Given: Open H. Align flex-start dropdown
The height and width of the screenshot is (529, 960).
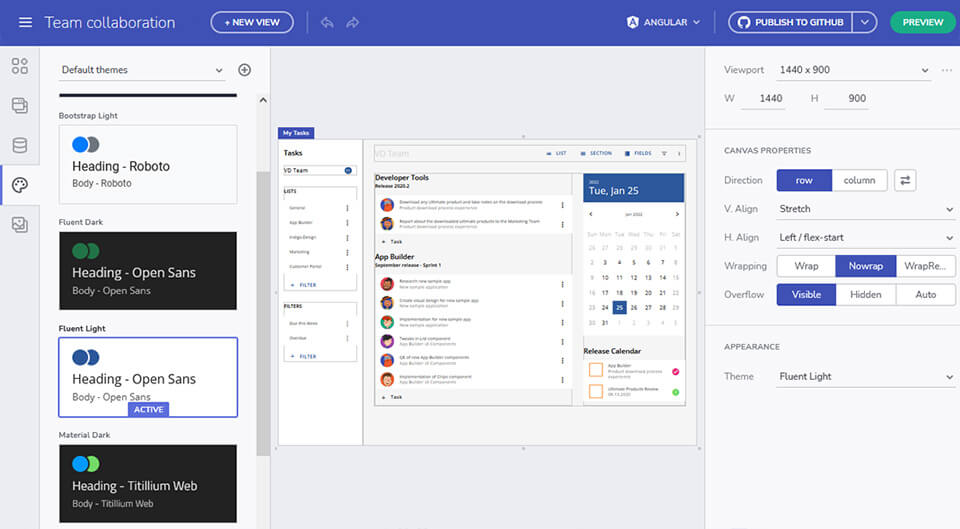Looking at the screenshot, I should [866, 238].
